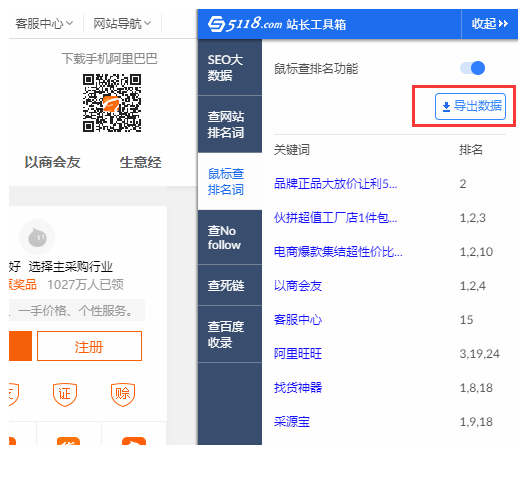526x481 pixels.
Task: Click ranking value 1,8,18
Action: 476,388
